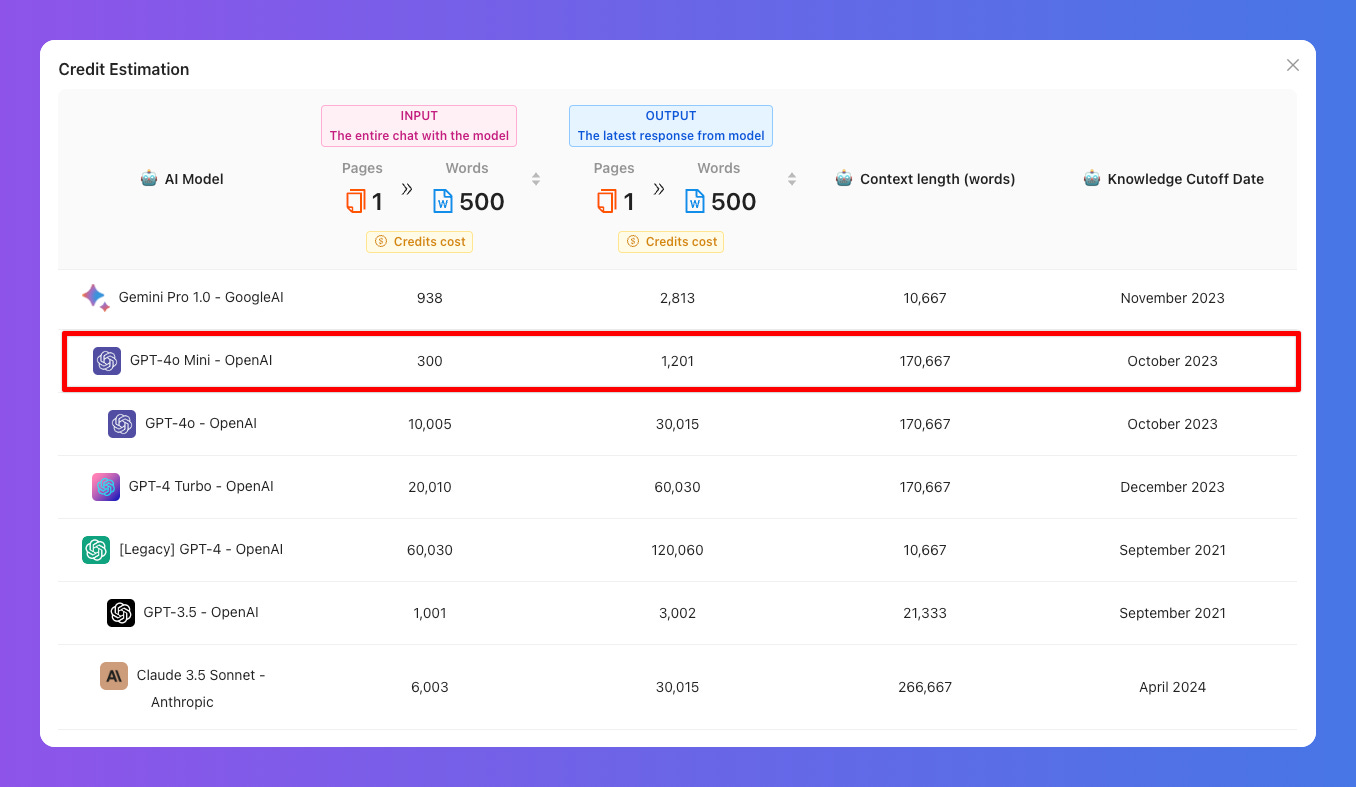Click the 21,333 context length cell
The height and width of the screenshot is (787, 1356).
(x=925, y=613)
